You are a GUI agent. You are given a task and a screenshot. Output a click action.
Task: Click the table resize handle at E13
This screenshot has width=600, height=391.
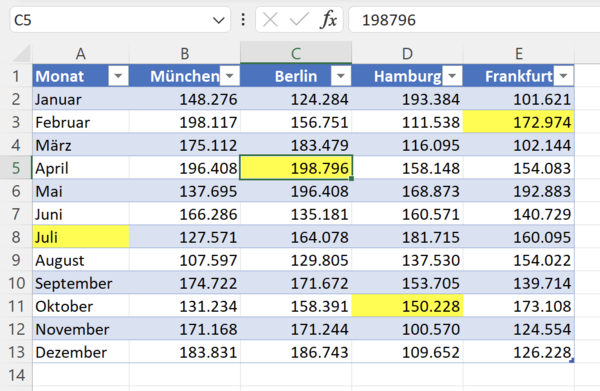pyautogui.click(x=572, y=360)
